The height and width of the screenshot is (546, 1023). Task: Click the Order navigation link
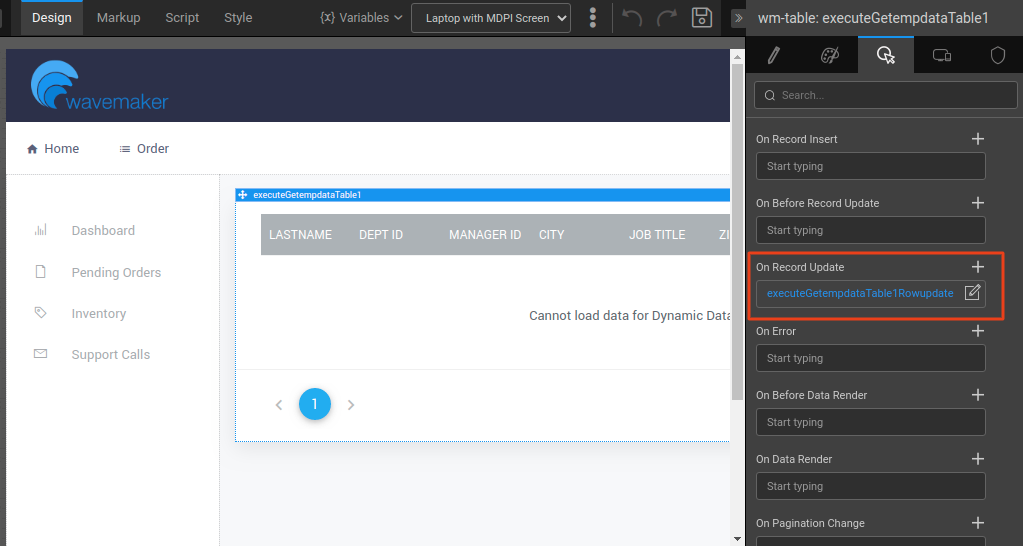(x=144, y=149)
